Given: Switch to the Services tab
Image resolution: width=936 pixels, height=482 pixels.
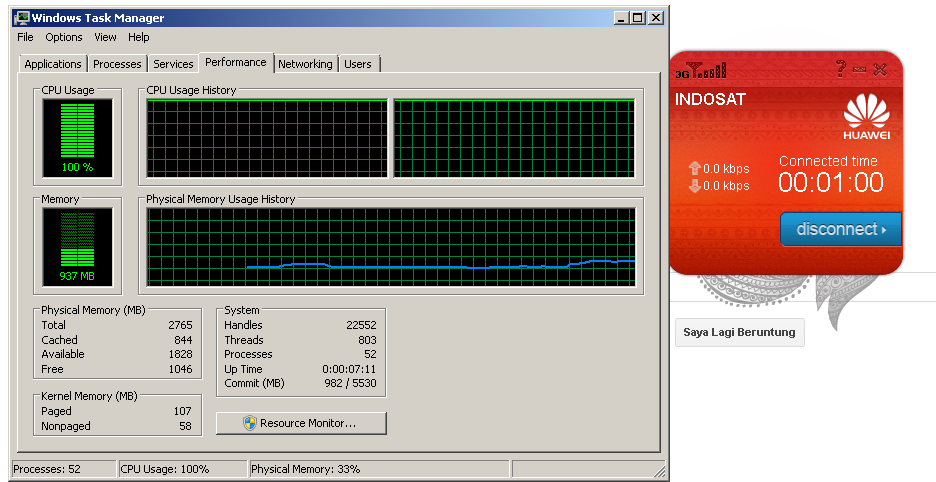Looking at the screenshot, I should pos(173,64).
